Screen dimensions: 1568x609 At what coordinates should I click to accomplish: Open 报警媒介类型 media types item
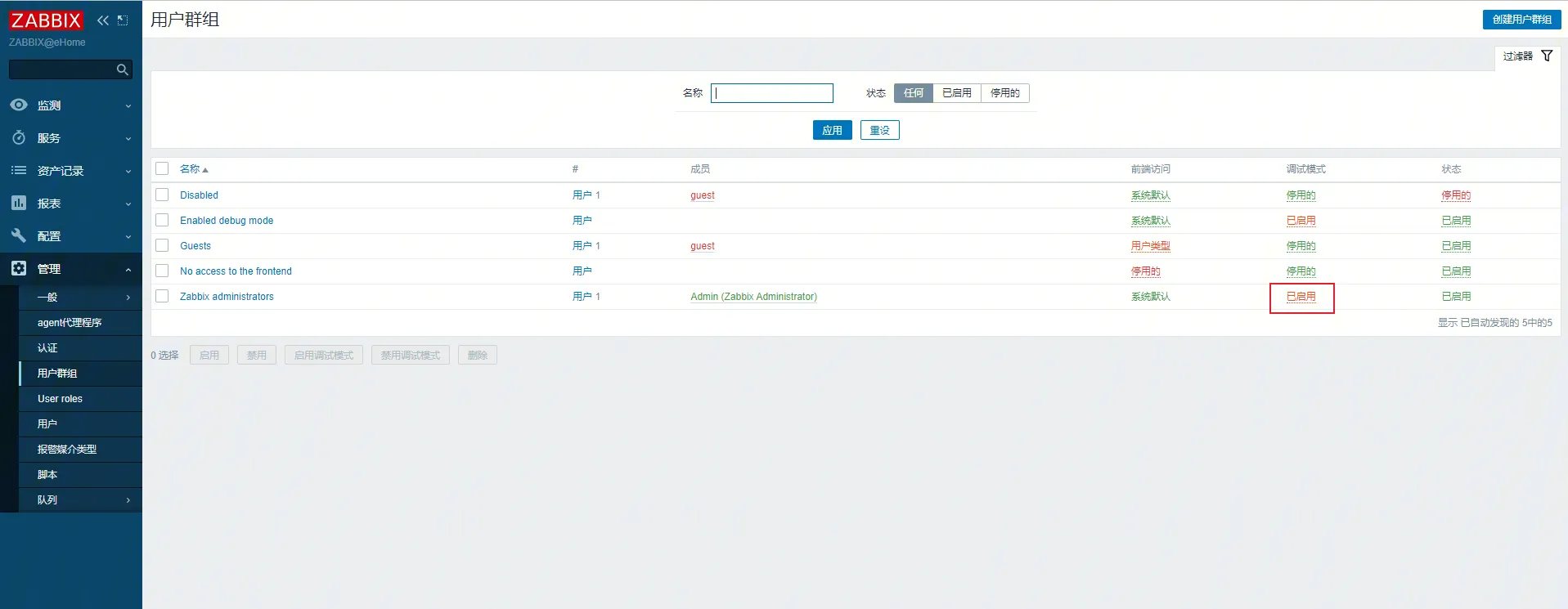point(67,450)
